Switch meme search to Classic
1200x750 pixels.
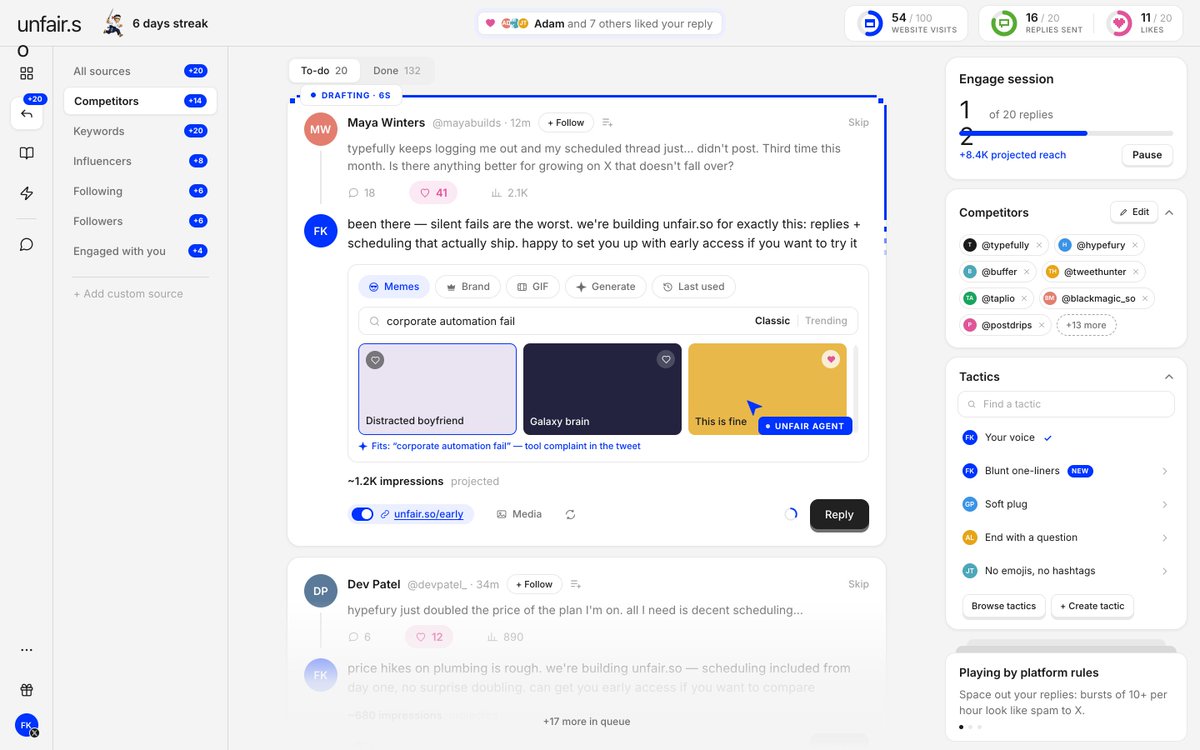pyautogui.click(x=772, y=321)
